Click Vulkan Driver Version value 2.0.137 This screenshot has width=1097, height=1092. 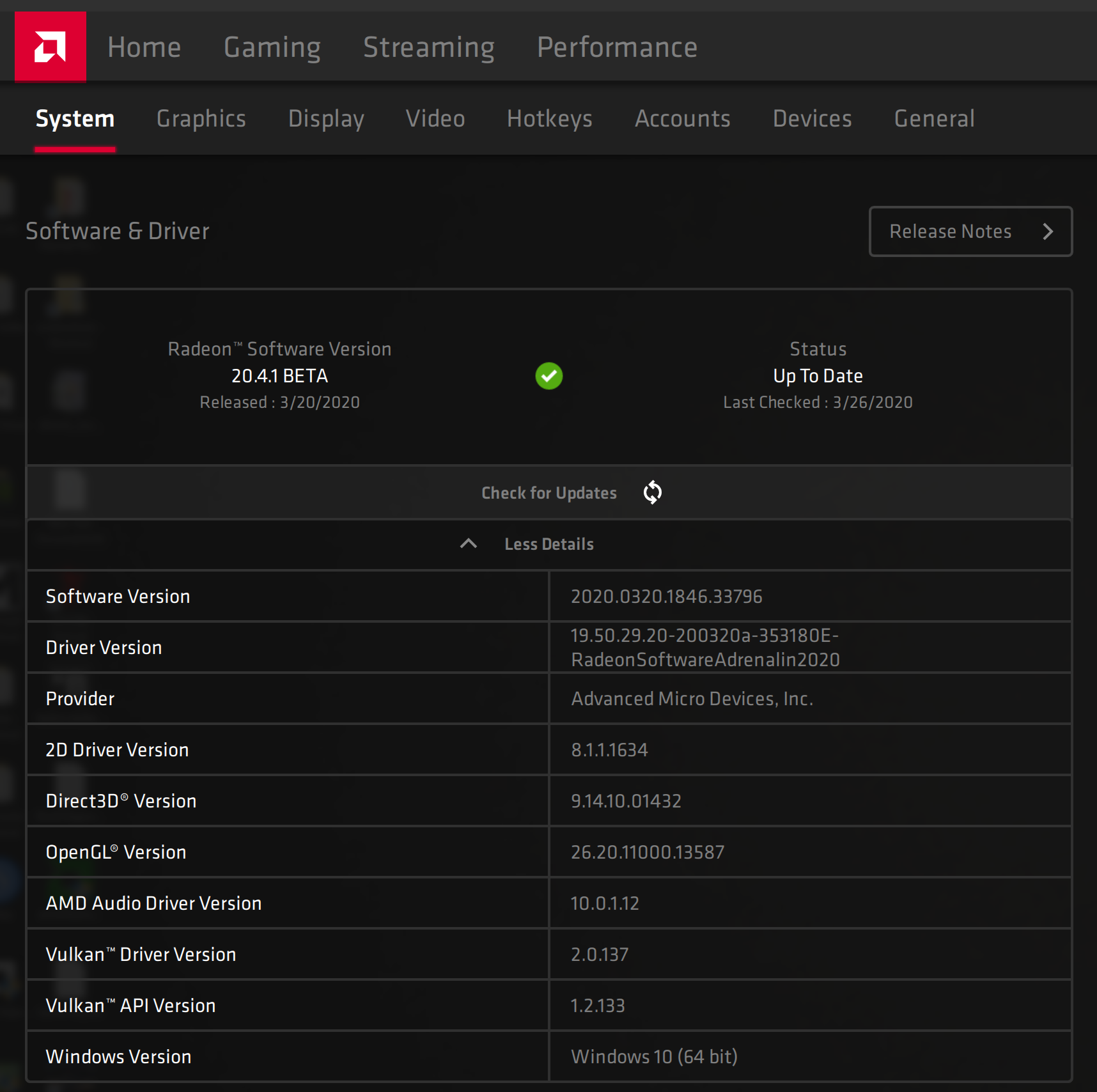(600, 955)
